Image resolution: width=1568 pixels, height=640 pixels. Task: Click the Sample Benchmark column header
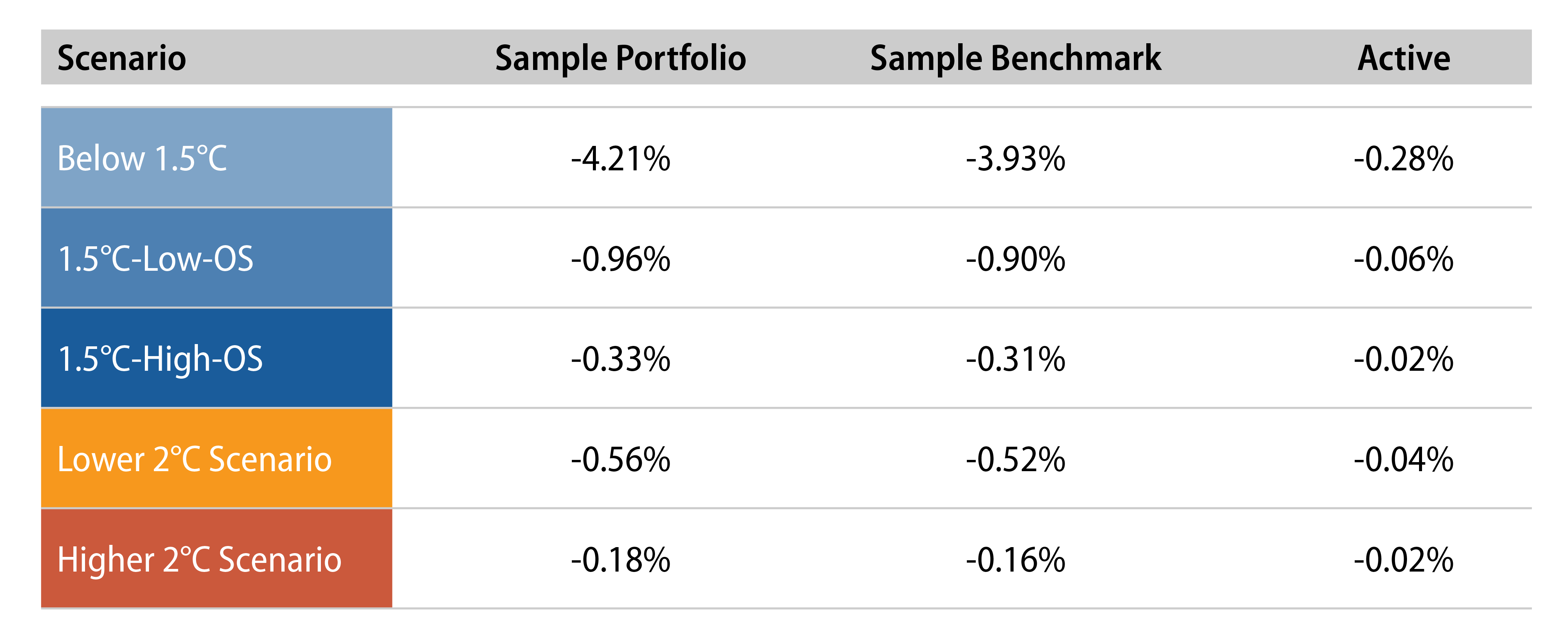pos(1015,58)
